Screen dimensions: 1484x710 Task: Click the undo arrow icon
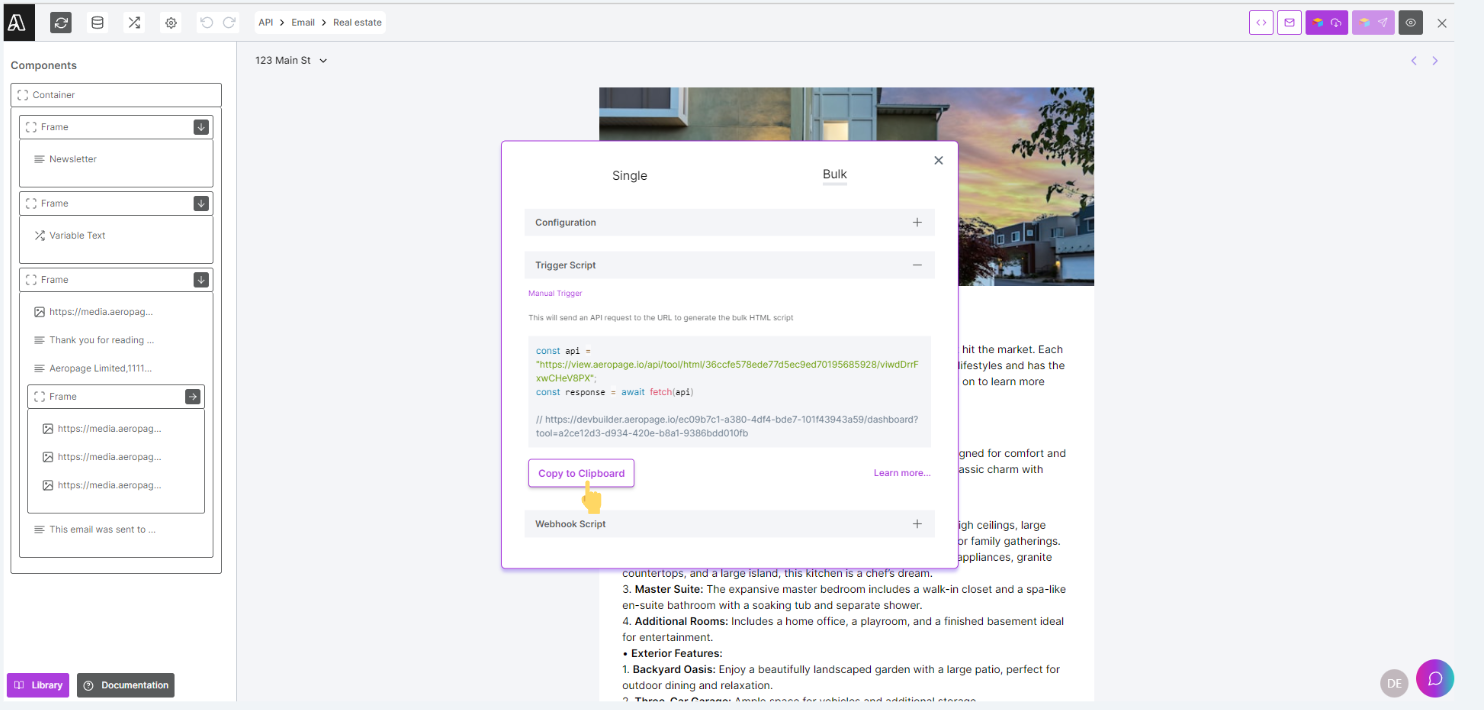click(x=207, y=22)
